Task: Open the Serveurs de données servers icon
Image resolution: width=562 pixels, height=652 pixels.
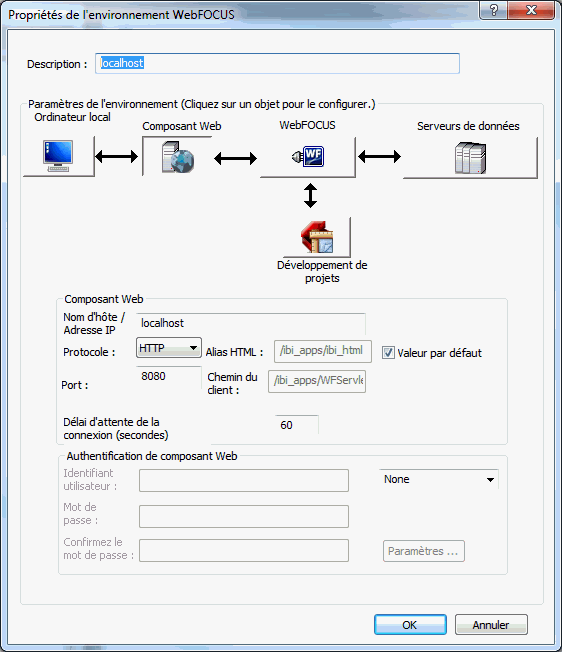Action: tap(470, 158)
